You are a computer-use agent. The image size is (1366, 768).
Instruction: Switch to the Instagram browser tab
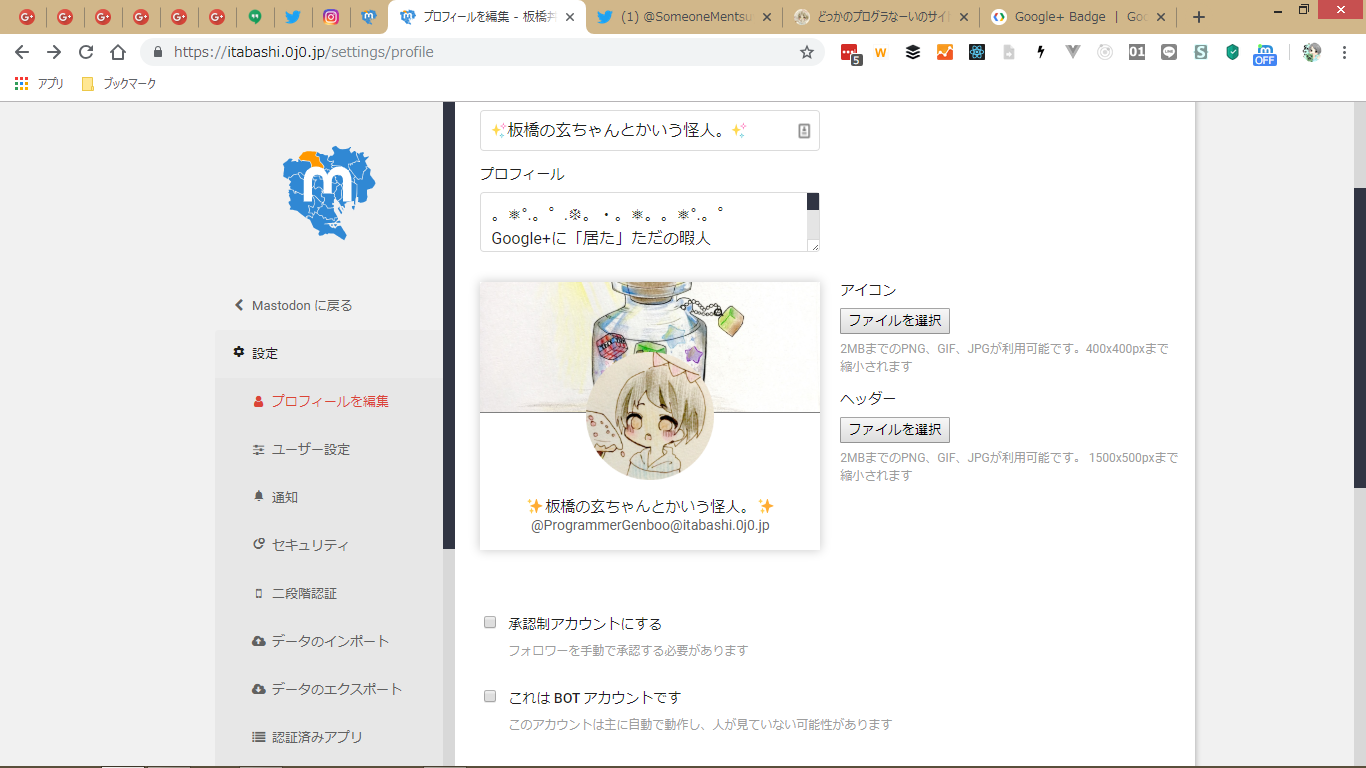(331, 17)
